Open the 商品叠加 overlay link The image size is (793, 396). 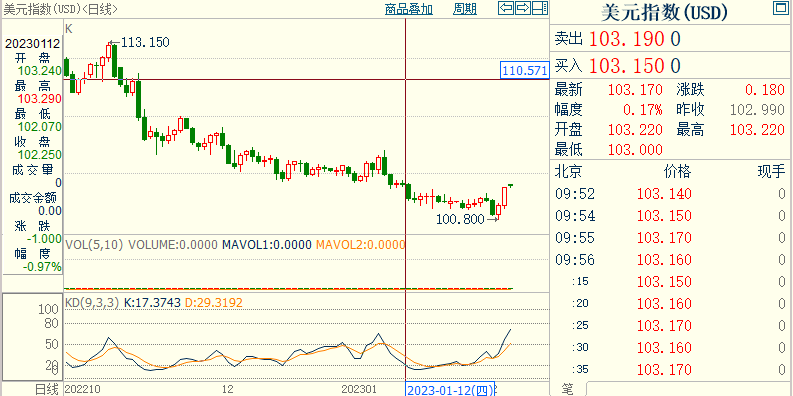coord(409,9)
